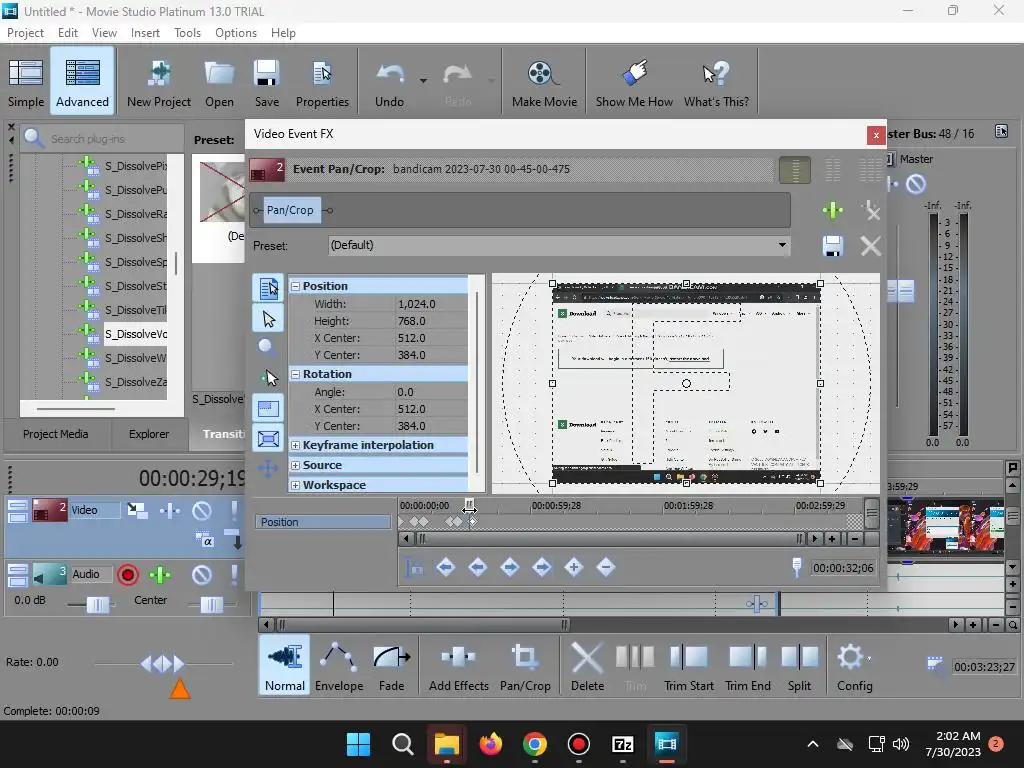
Task: Open Track Motion on the Video track
Action: 136,510
